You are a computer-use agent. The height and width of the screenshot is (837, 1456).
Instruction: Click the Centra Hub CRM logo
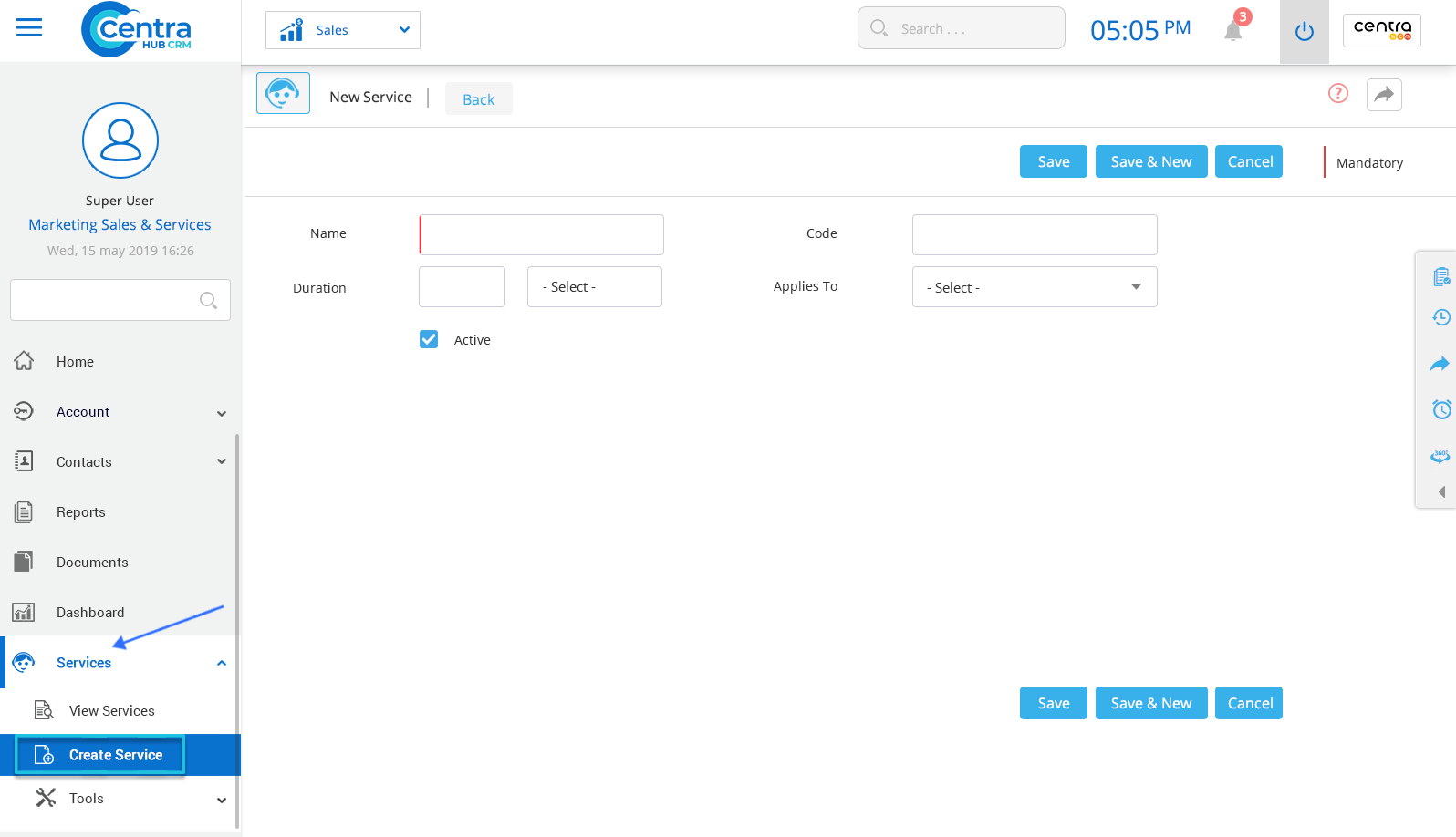click(x=136, y=30)
